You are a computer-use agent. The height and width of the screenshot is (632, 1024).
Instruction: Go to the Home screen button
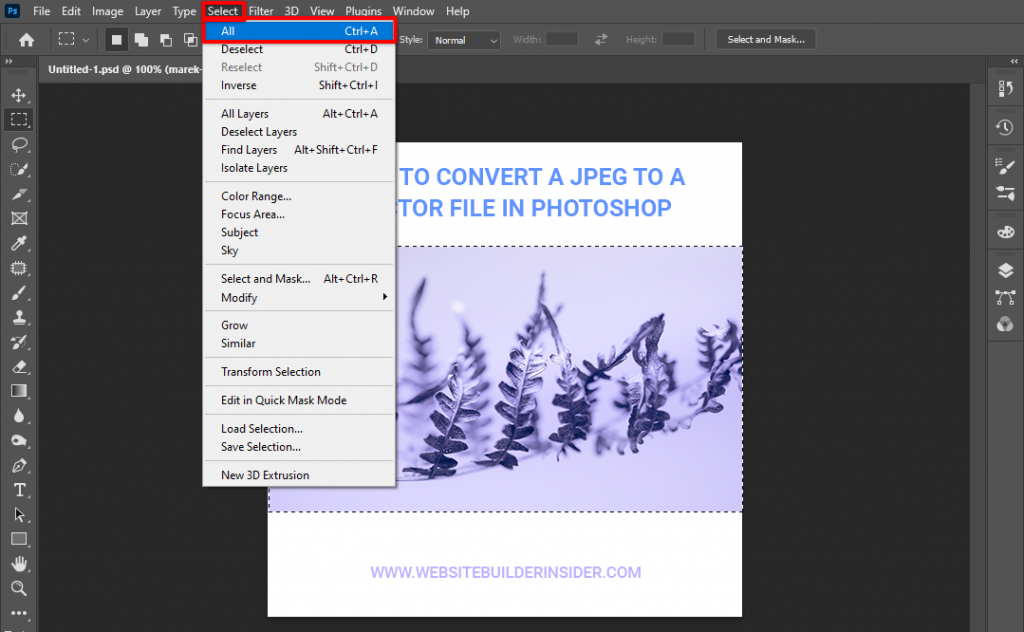coord(26,40)
